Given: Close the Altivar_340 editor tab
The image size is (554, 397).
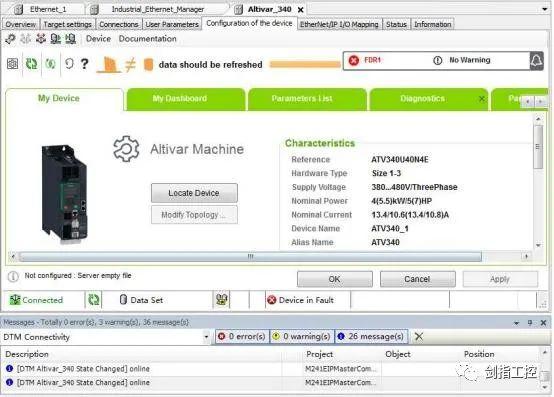Looking at the screenshot, I should tap(301, 10).
